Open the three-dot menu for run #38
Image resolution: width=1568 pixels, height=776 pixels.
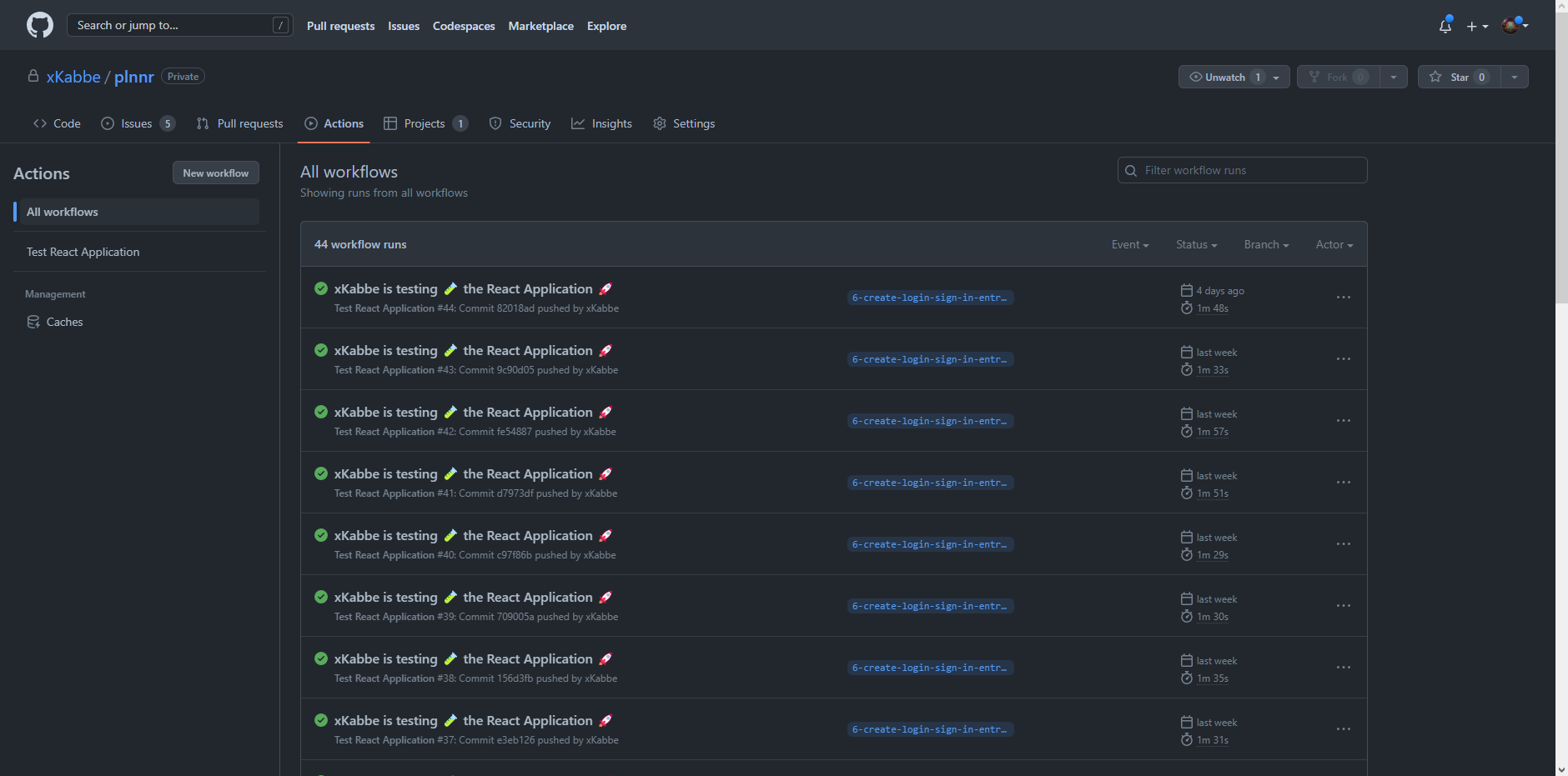[1343, 668]
